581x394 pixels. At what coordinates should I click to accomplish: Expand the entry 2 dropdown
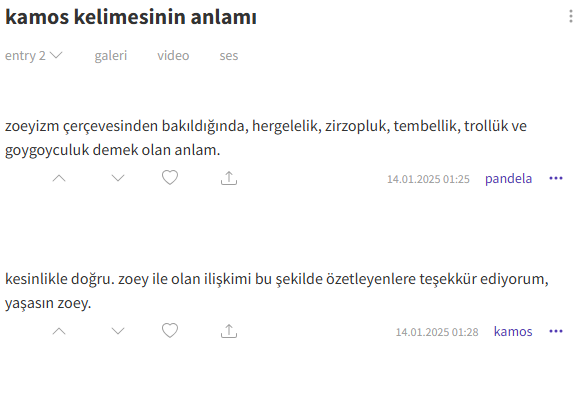33,56
